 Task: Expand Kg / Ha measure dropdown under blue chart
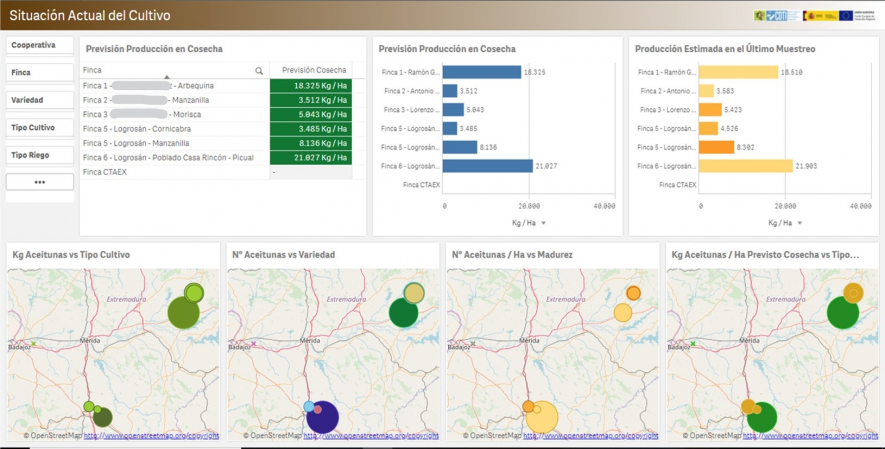[x=544, y=223]
